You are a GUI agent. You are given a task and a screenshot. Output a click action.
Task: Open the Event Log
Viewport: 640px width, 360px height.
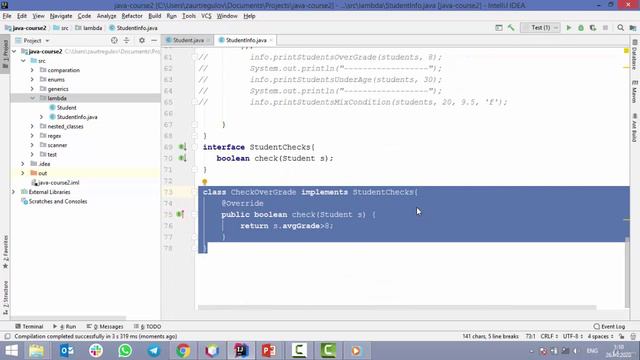click(609, 327)
